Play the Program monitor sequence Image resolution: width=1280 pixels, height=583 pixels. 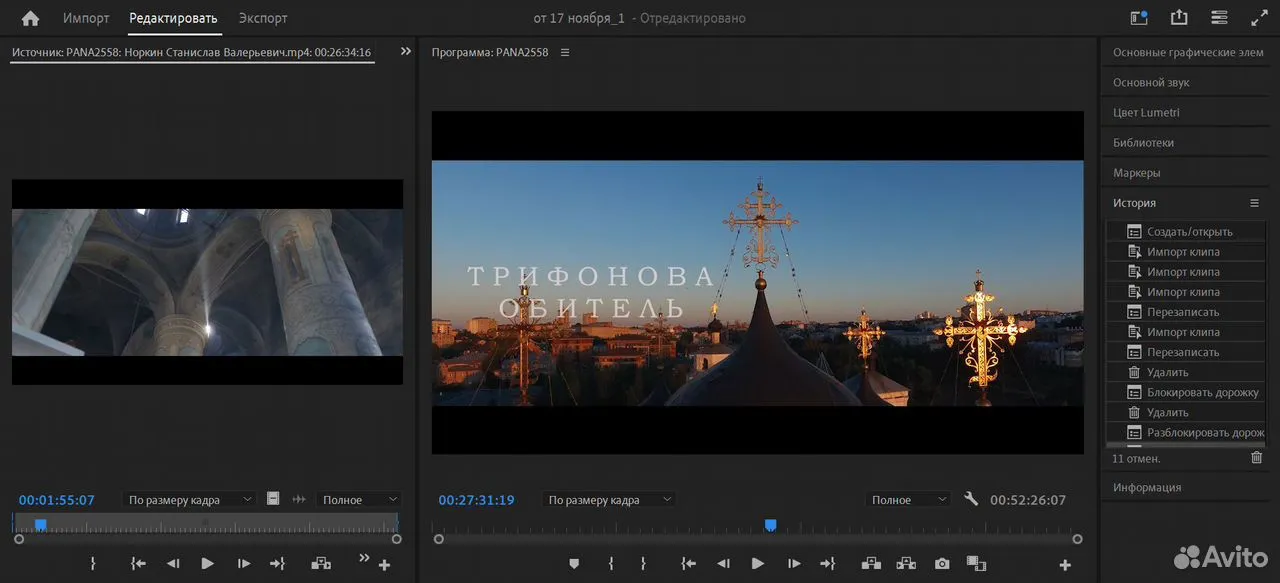[757, 564]
